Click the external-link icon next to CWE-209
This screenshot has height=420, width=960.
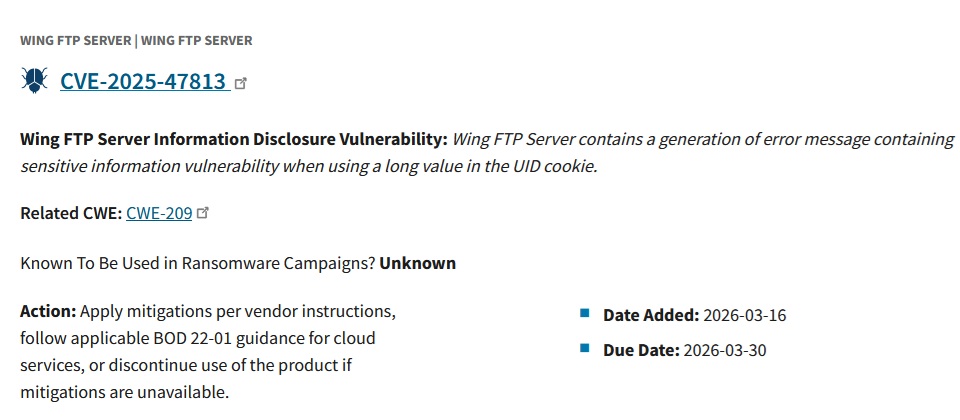(x=204, y=213)
